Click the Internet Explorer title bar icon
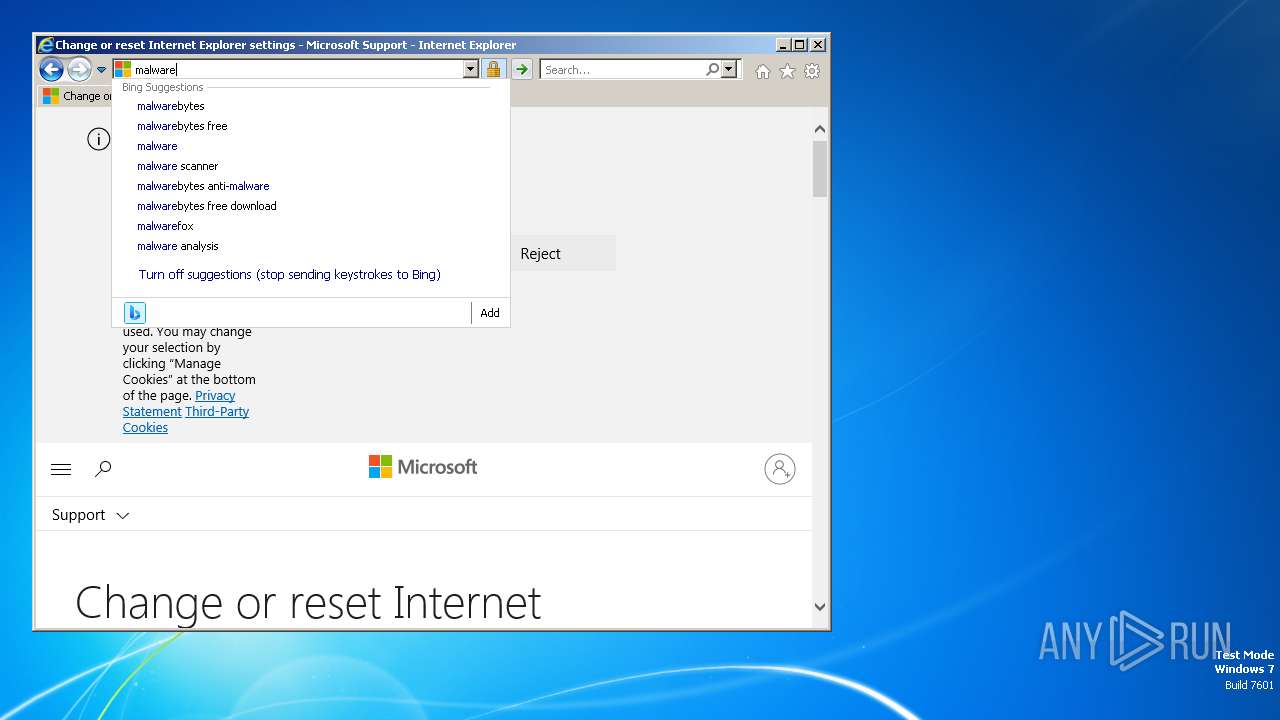Viewport: 1280px width, 720px height. 45,45
